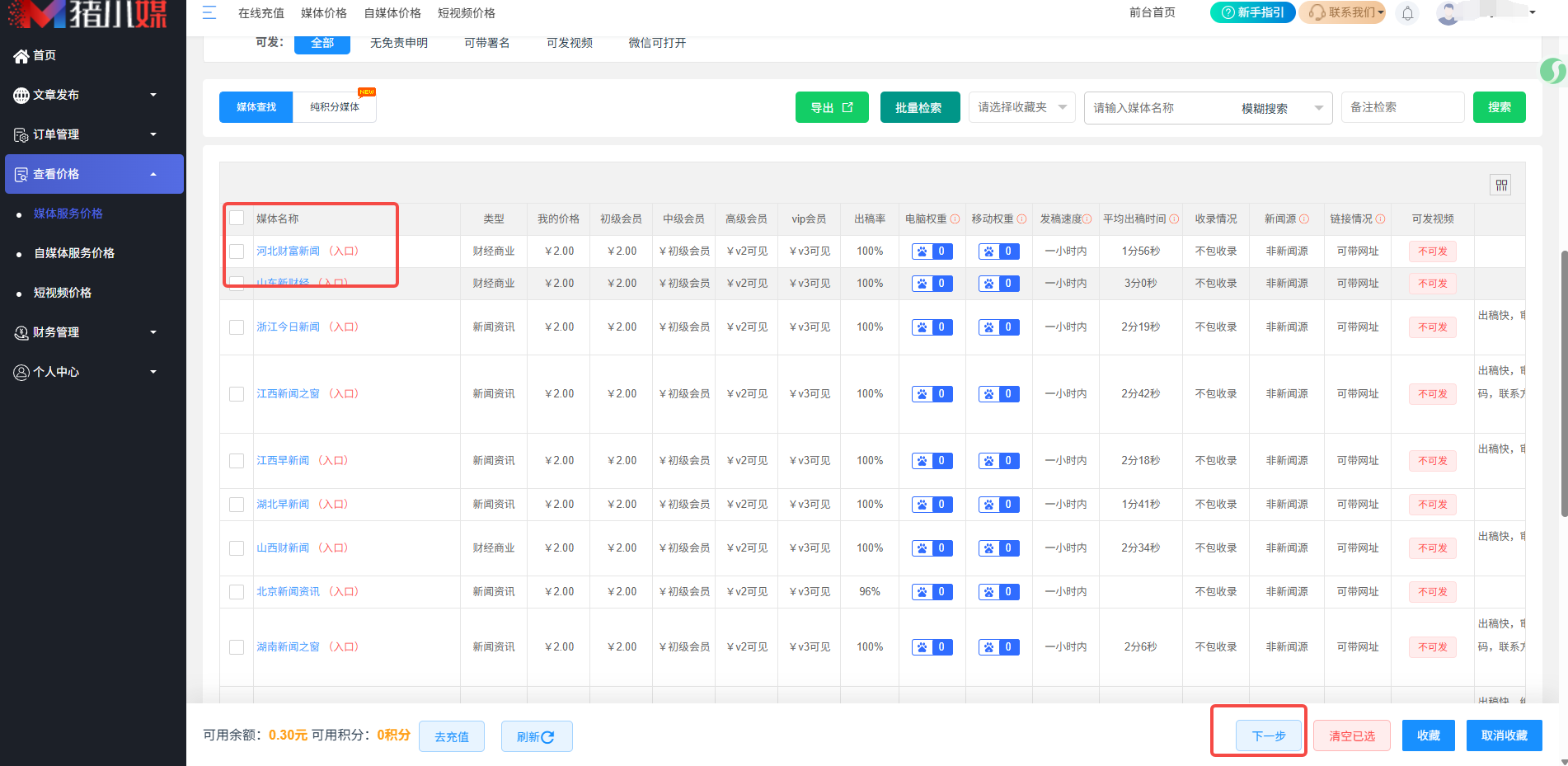Open the column settings grid icon
1568x766 pixels.
1501,185
